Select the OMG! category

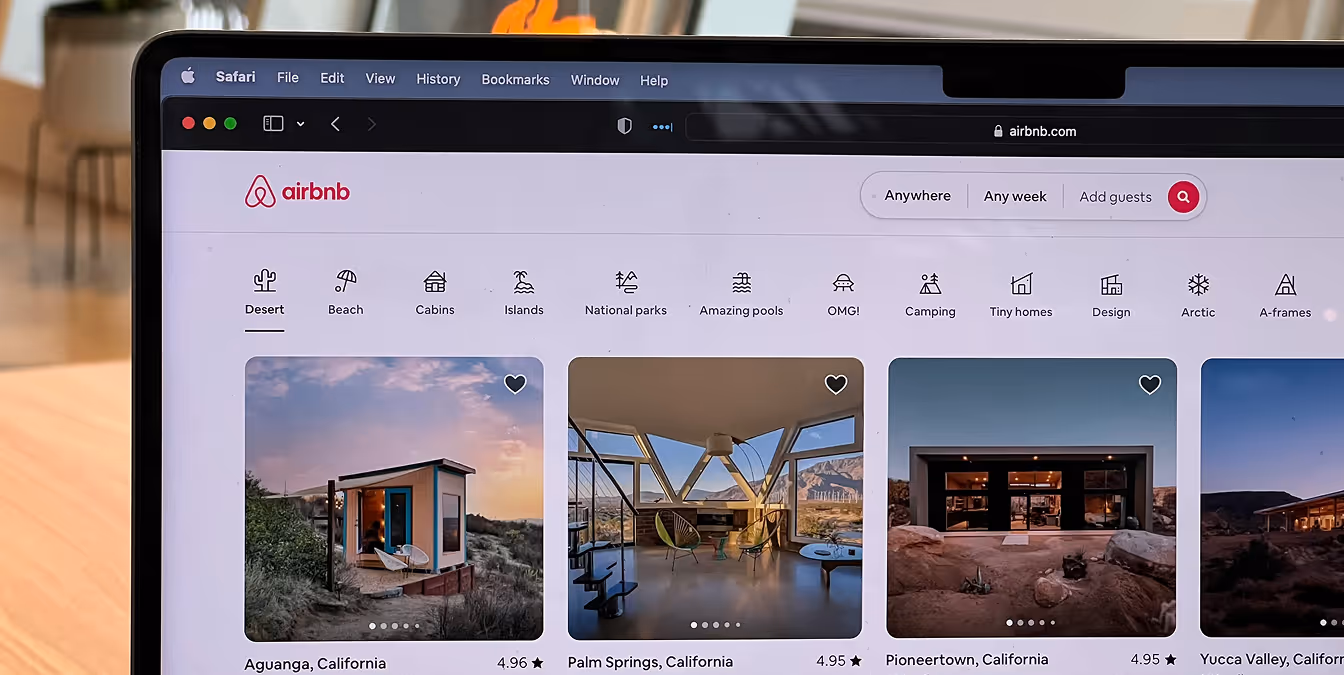click(x=843, y=294)
